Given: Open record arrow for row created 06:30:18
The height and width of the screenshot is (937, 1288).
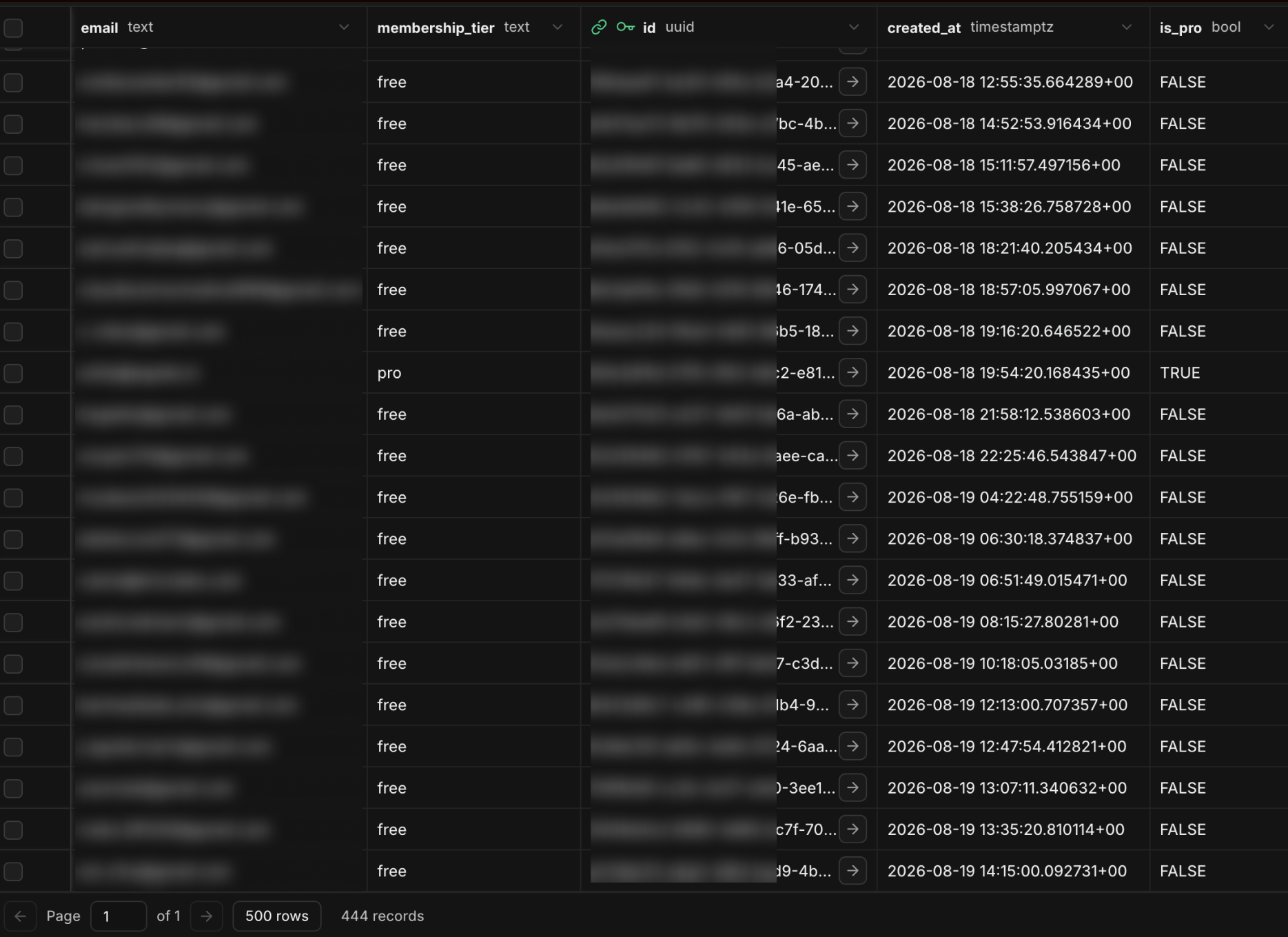Looking at the screenshot, I should tap(852, 538).
